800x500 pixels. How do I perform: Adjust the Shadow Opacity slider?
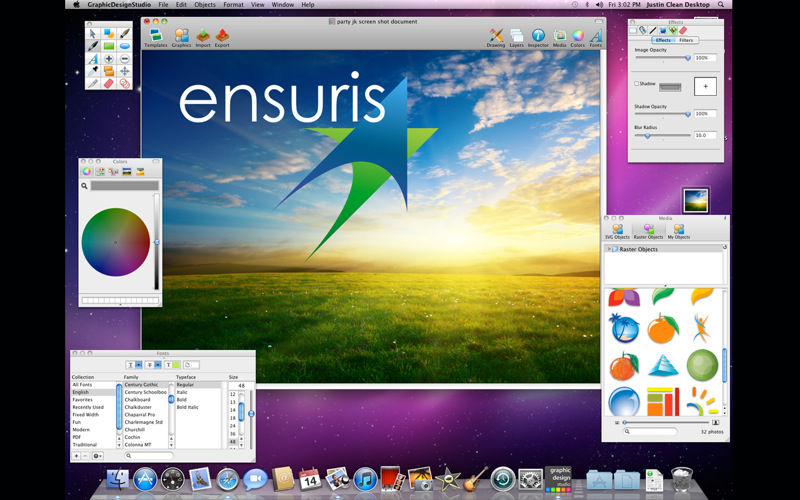663,114
